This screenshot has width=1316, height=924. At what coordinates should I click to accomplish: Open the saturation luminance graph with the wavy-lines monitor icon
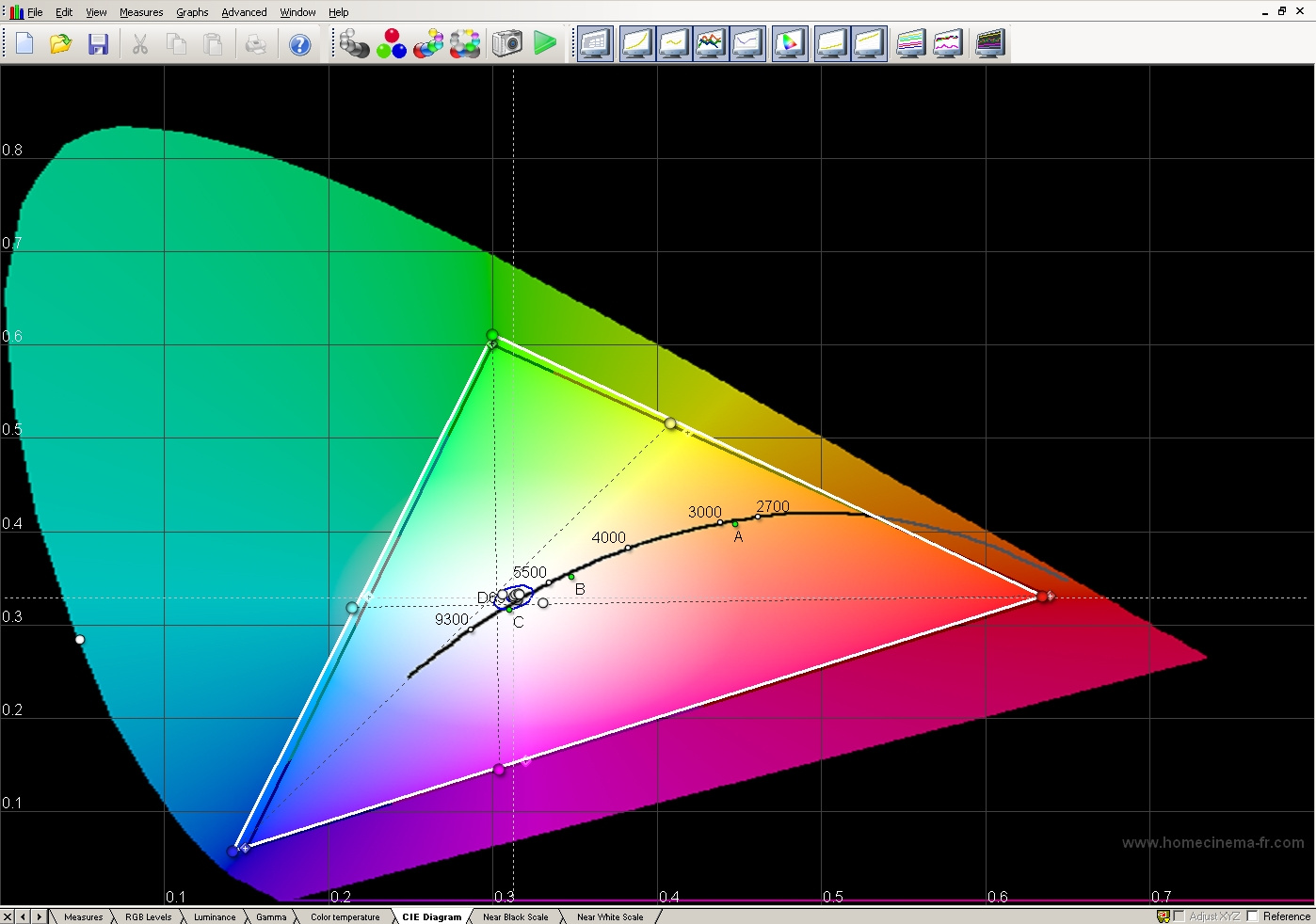[x=948, y=44]
